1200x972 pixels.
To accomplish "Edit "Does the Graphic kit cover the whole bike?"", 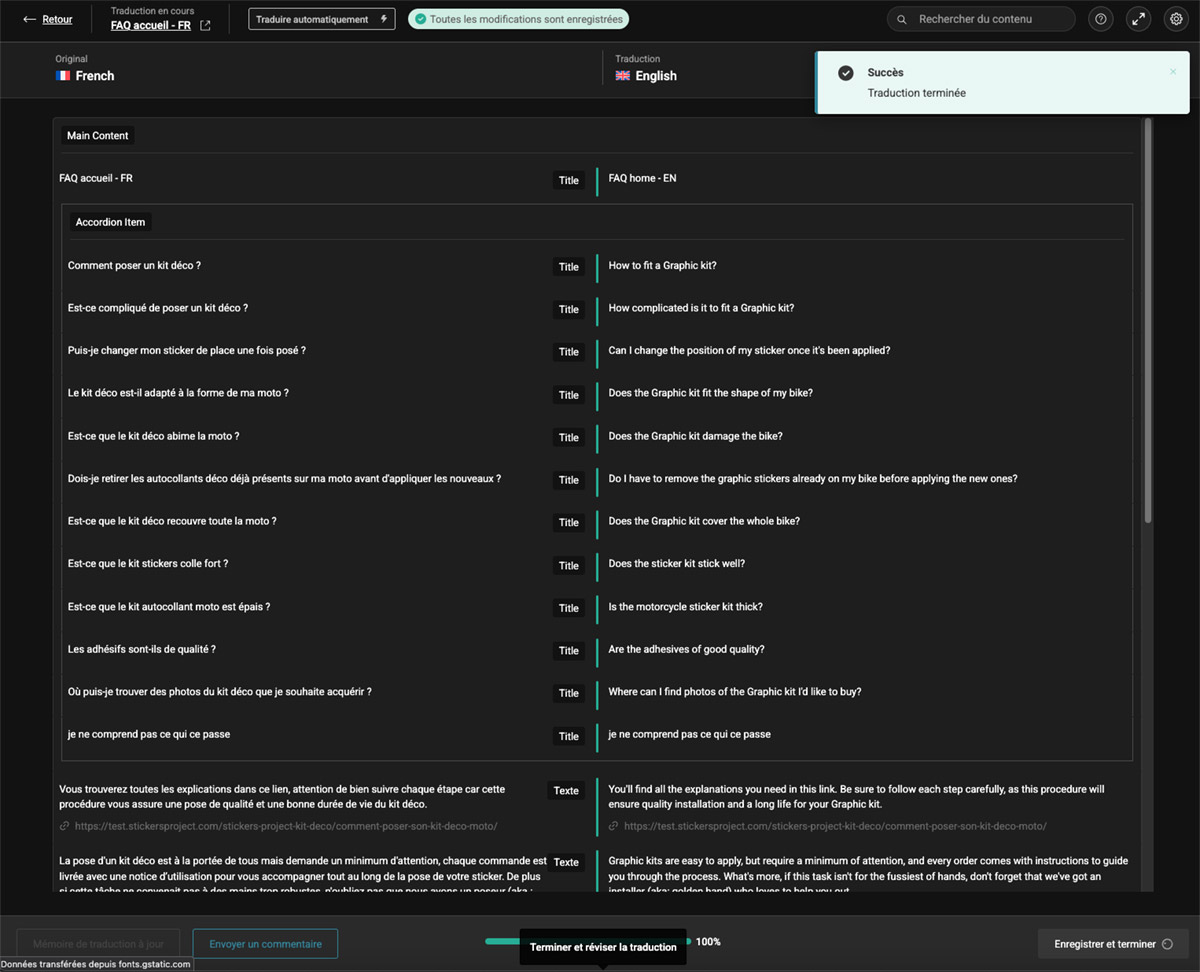I will 704,521.
